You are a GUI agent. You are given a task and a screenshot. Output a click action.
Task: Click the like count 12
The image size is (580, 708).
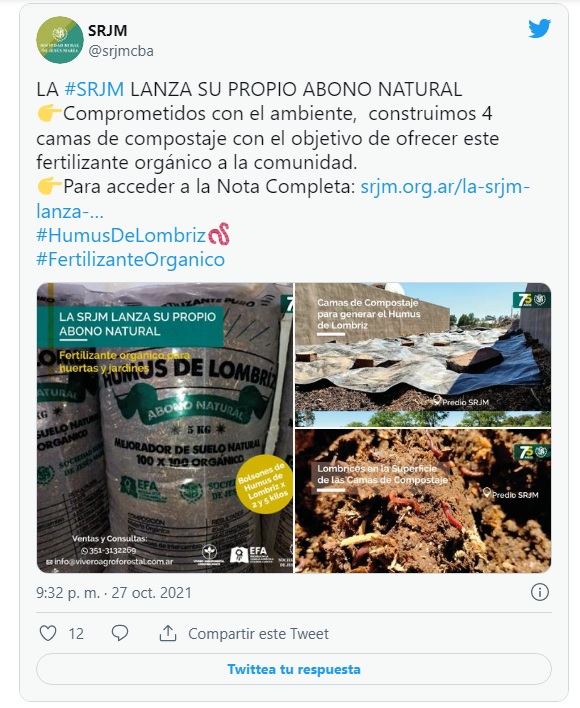point(76,634)
